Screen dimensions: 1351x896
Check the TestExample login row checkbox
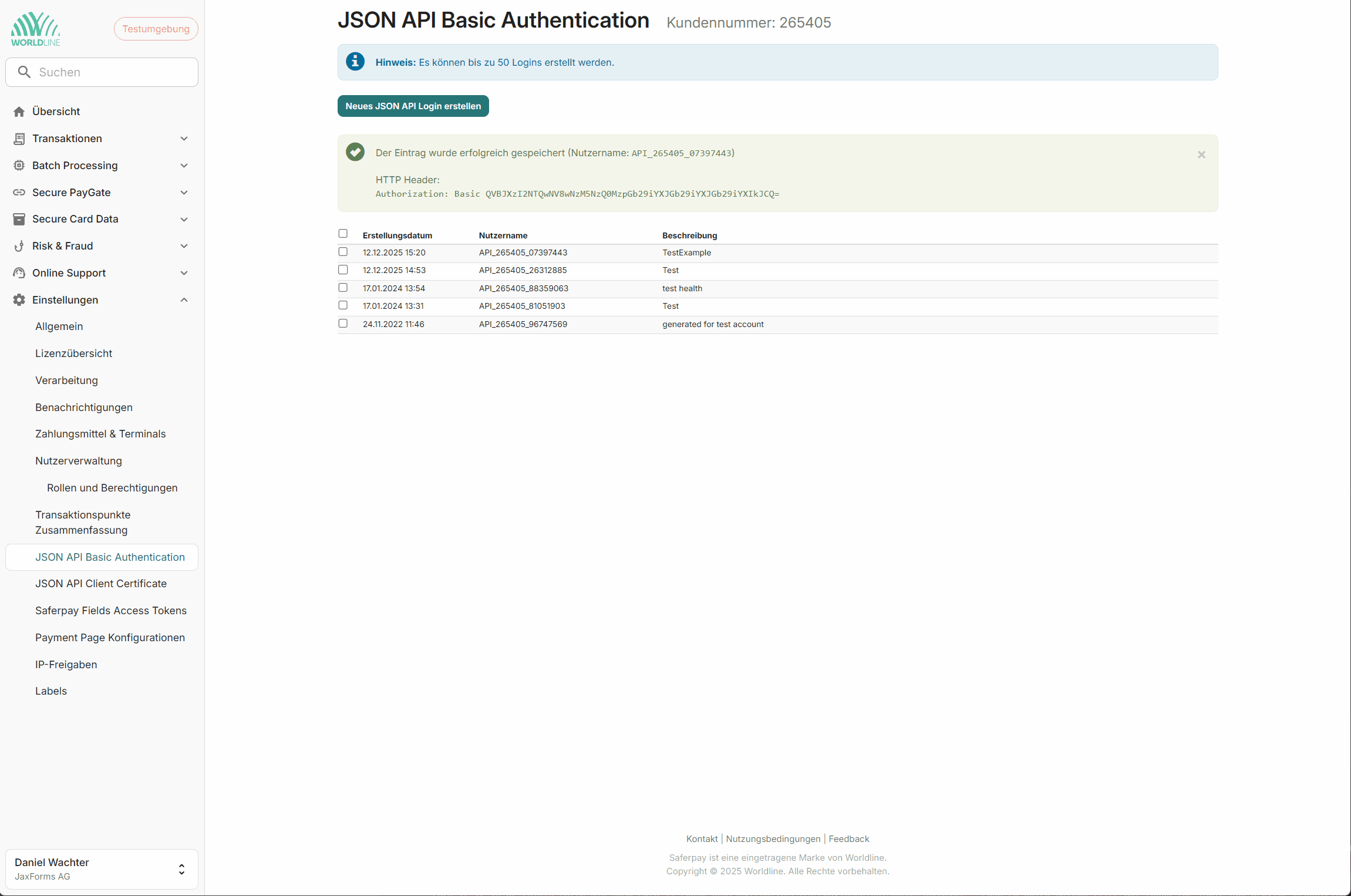point(343,252)
